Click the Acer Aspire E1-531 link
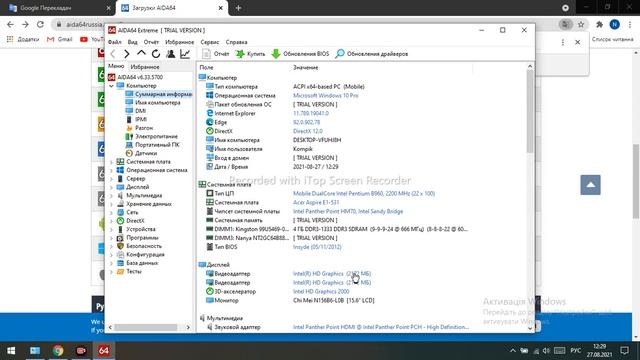 pos(316,202)
